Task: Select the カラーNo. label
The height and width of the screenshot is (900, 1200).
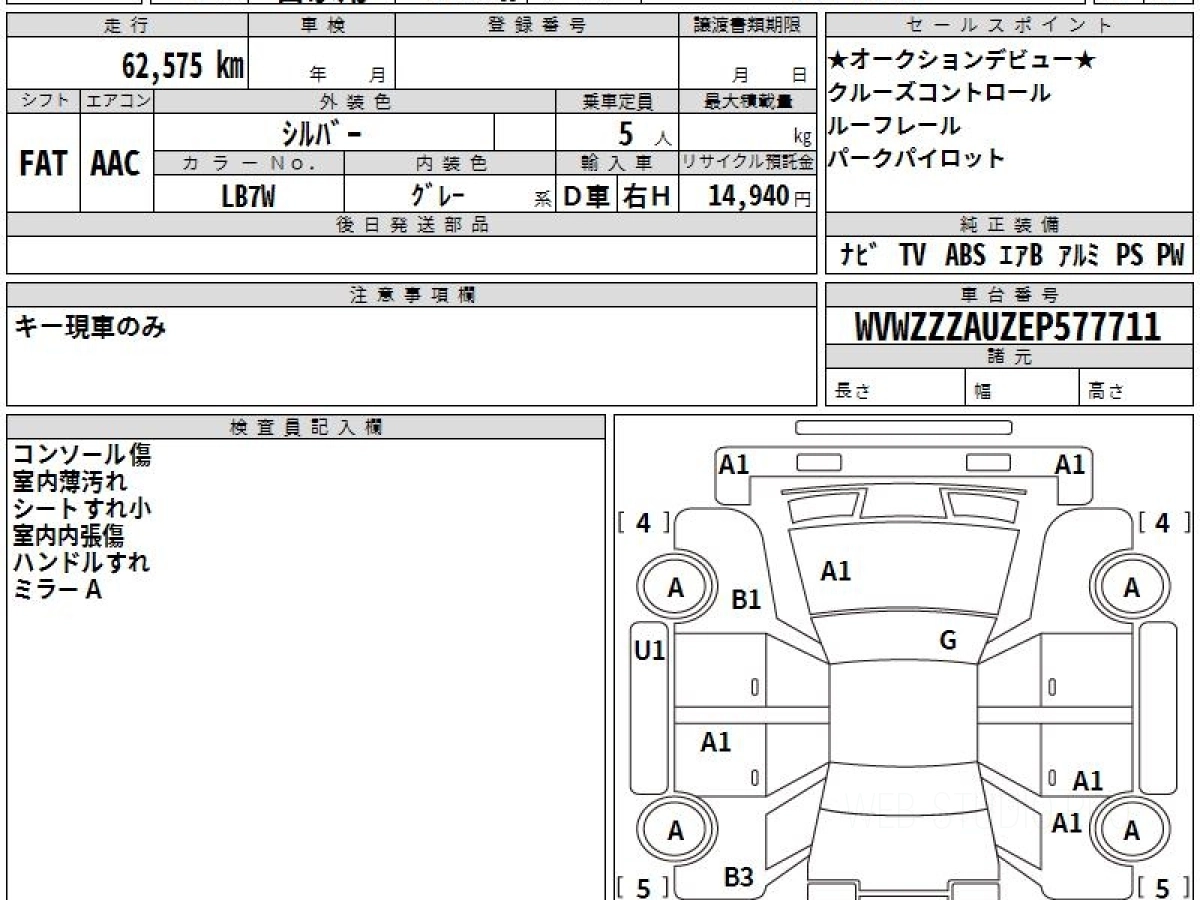Action: 249,163
